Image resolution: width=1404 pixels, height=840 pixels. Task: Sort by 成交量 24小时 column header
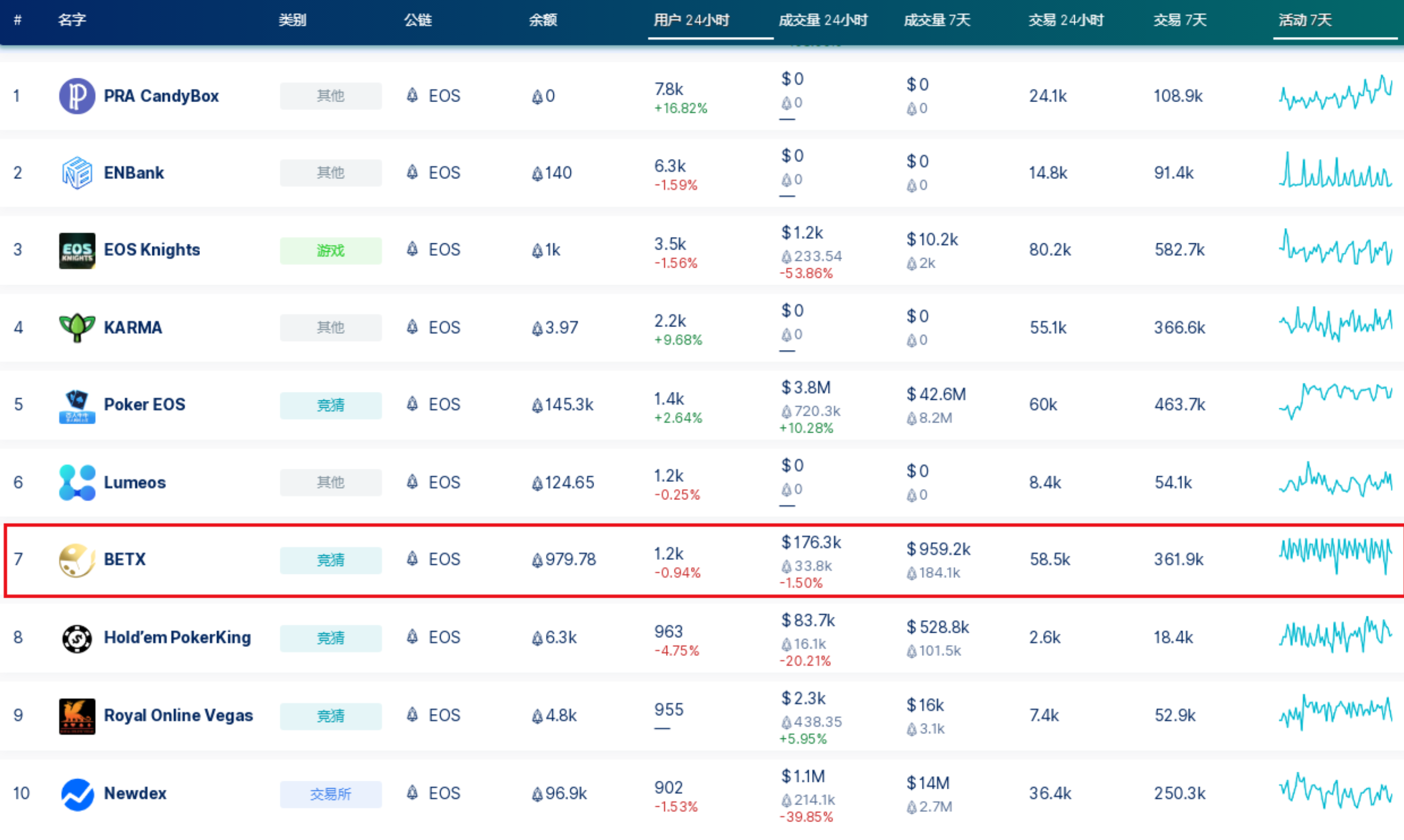823,21
